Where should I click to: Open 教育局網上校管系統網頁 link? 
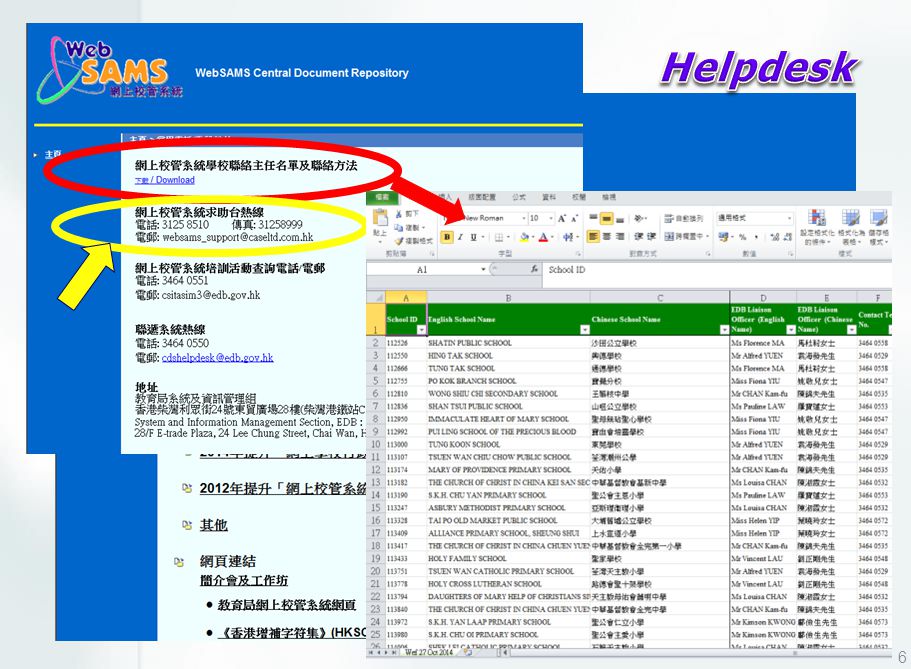287,606
